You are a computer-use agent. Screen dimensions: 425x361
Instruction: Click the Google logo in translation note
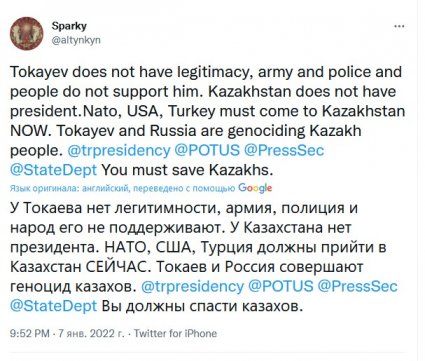pos(255,188)
